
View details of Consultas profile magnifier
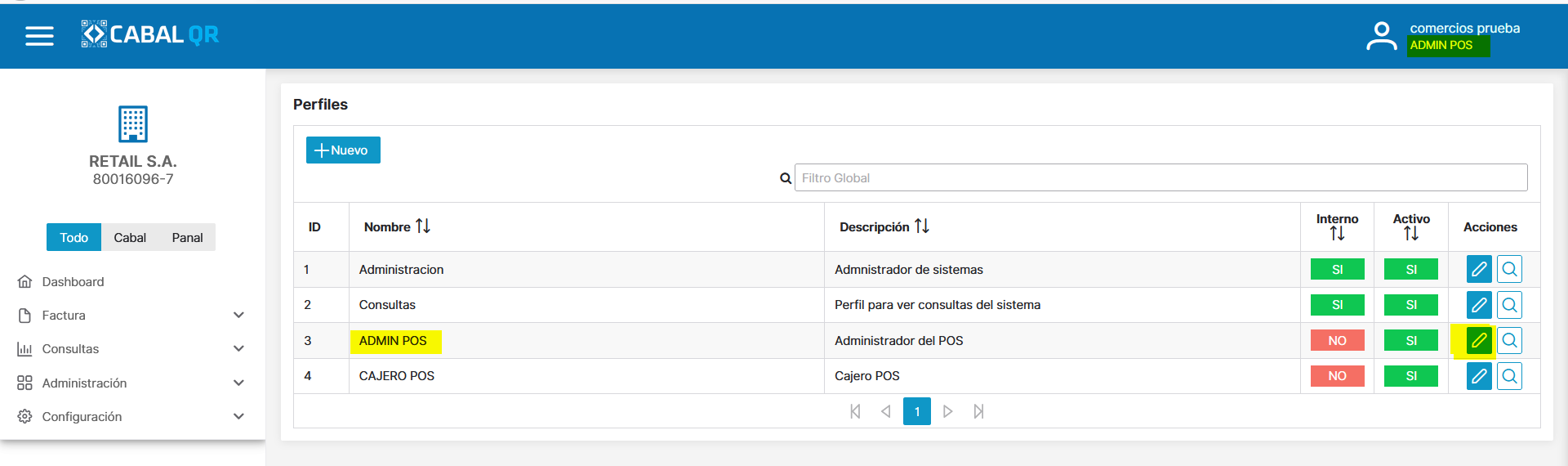point(1509,305)
